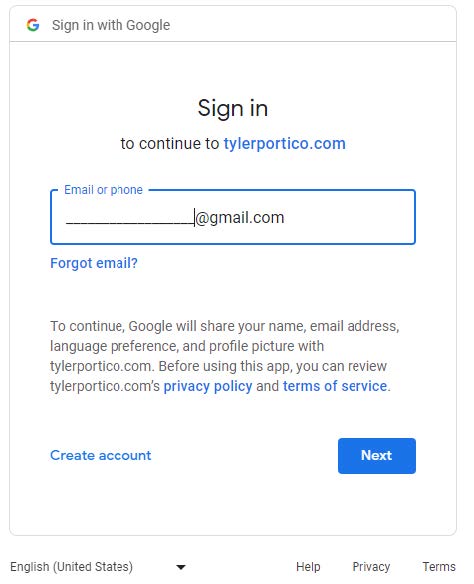Screen dimensions: 474x584
Task: Click the Next button
Action: 377,456
